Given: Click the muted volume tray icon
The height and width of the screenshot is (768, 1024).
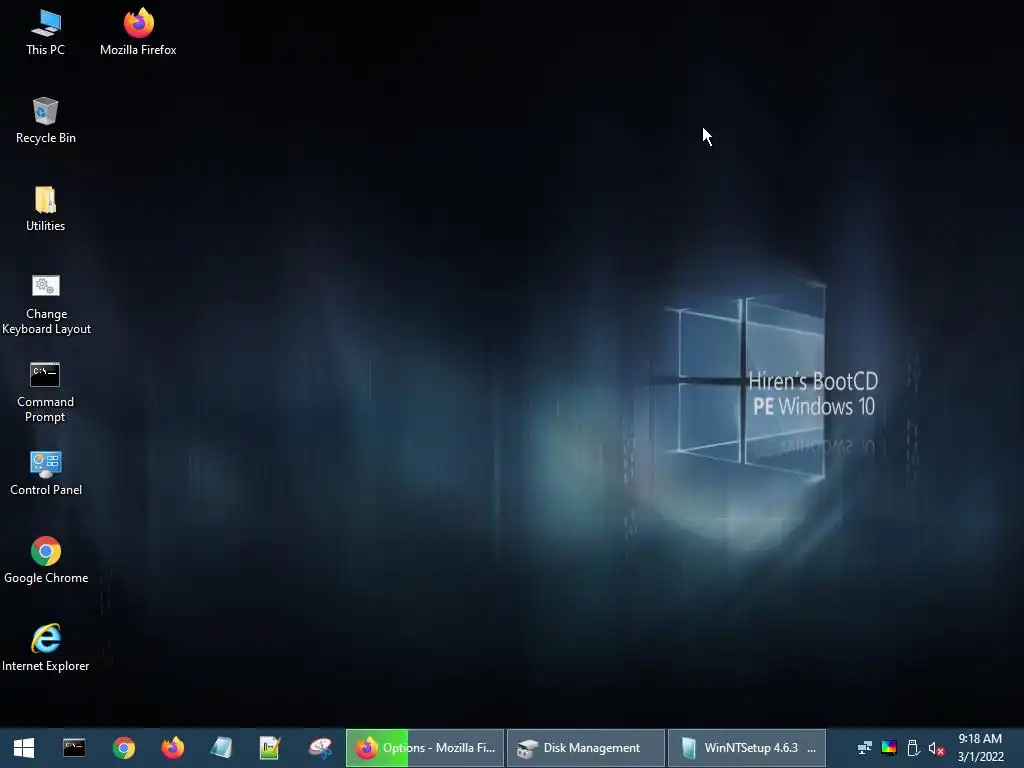Looking at the screenshot, I should coord(936,748).
